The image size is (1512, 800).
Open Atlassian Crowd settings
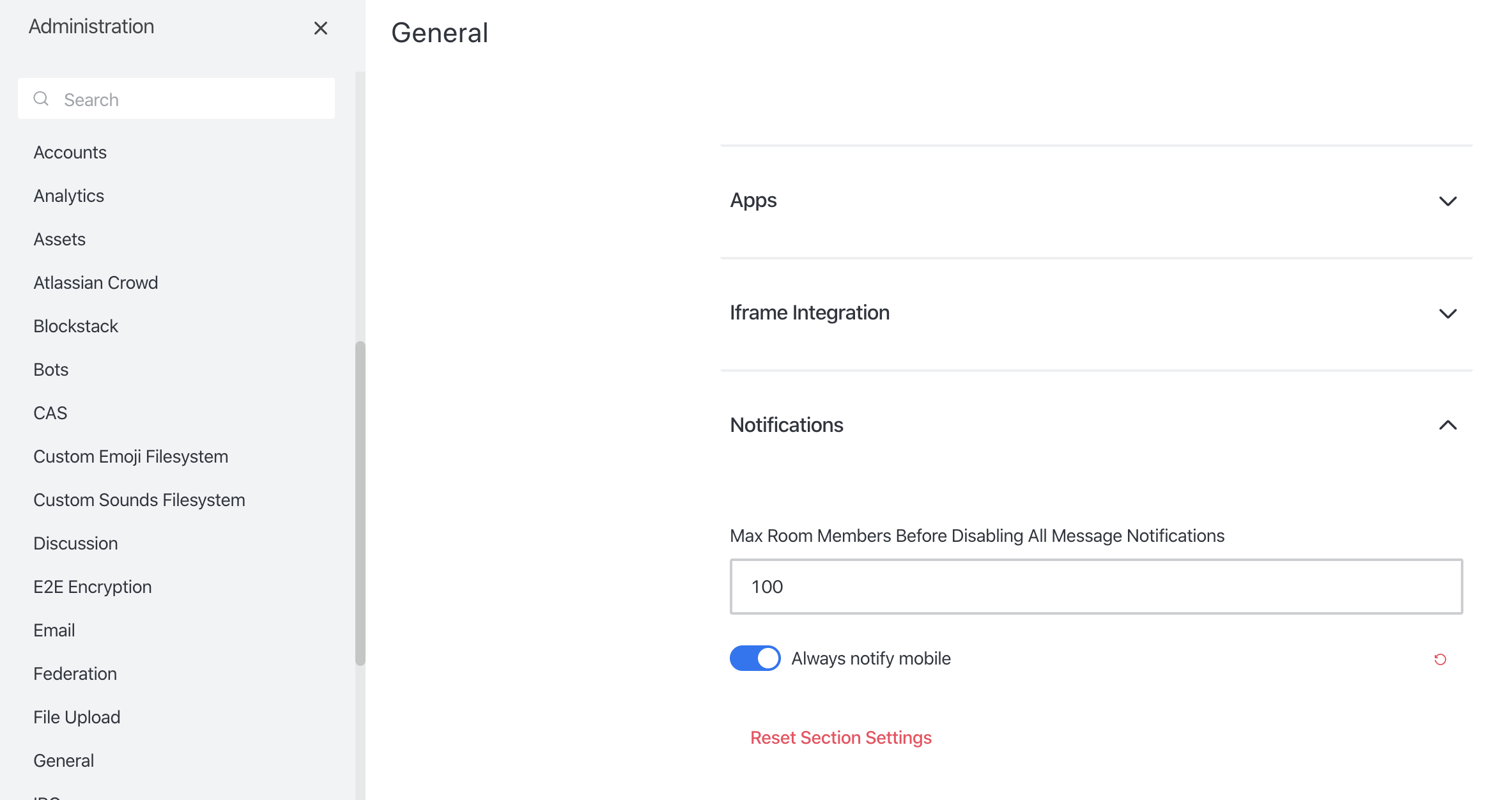pos(96,282)
